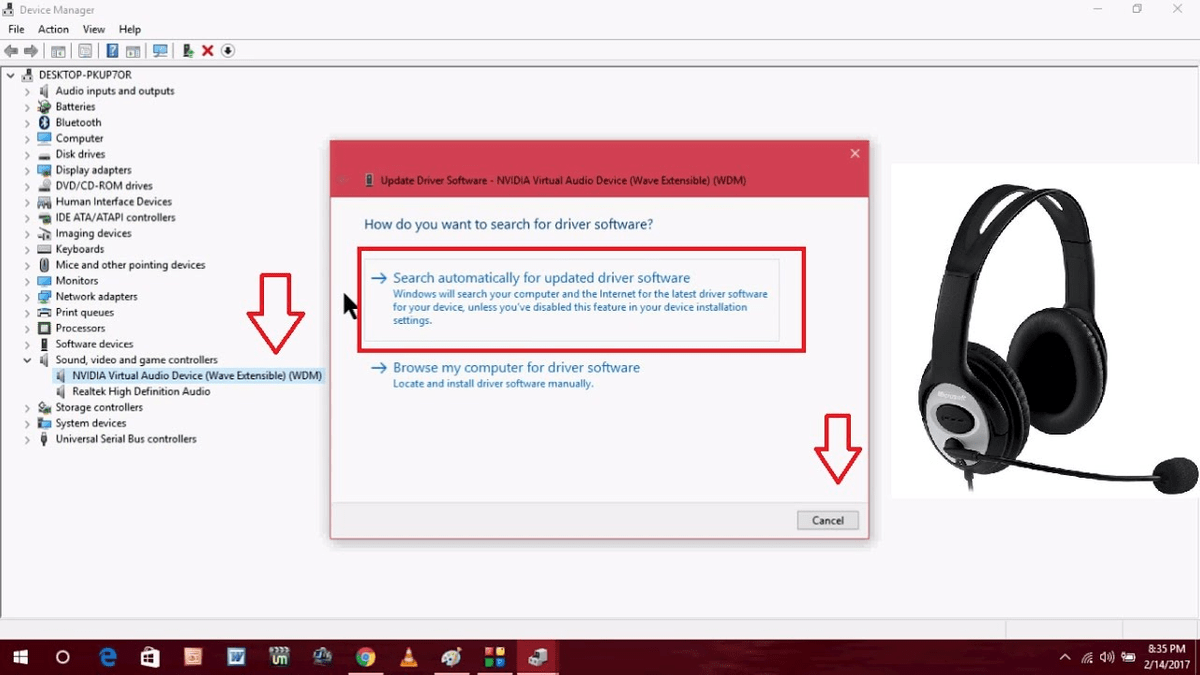Click the Wi-Fi network icon in system tray

coord(1087,657)
